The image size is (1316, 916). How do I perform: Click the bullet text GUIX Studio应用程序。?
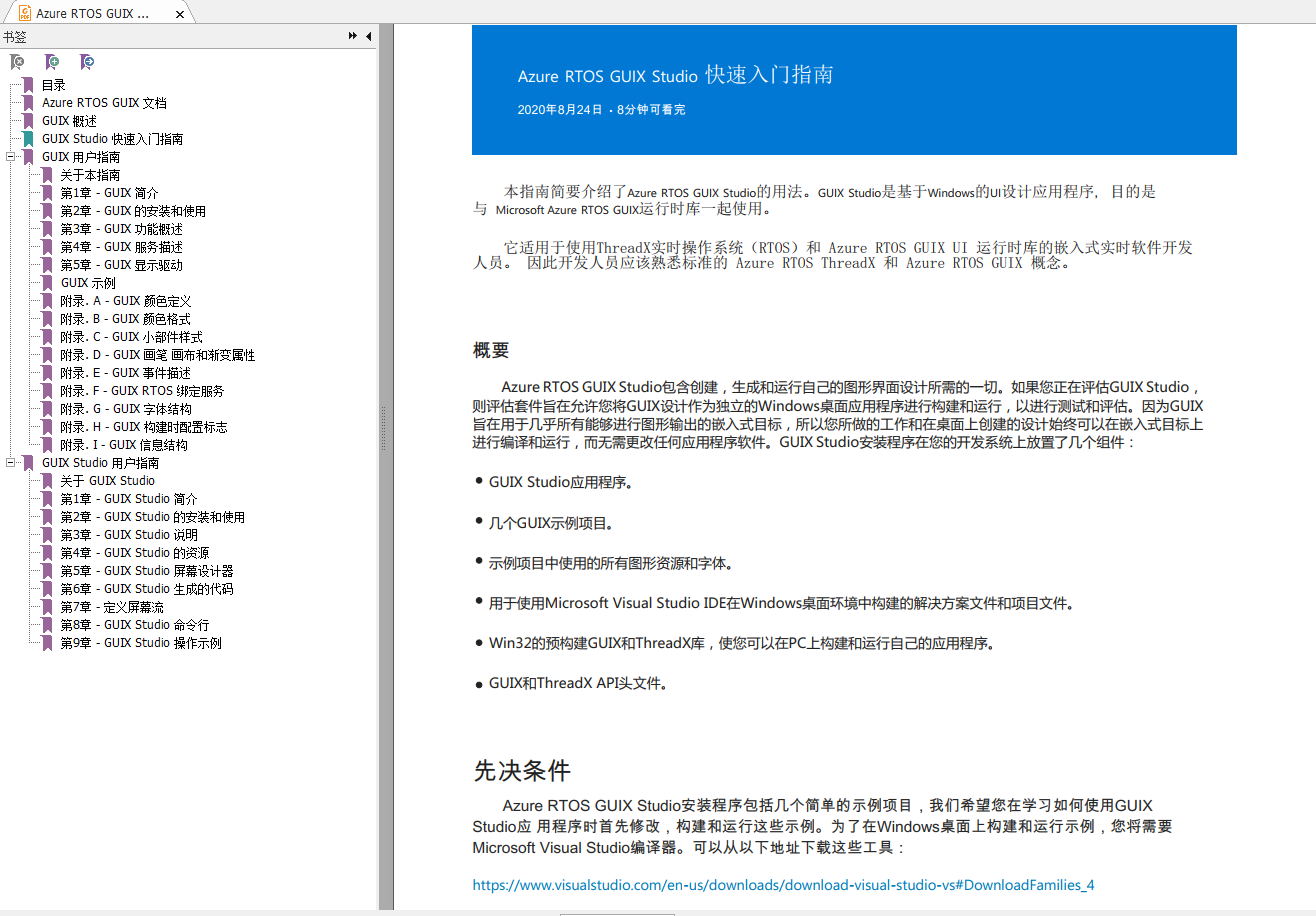click(x=561, y=482)
